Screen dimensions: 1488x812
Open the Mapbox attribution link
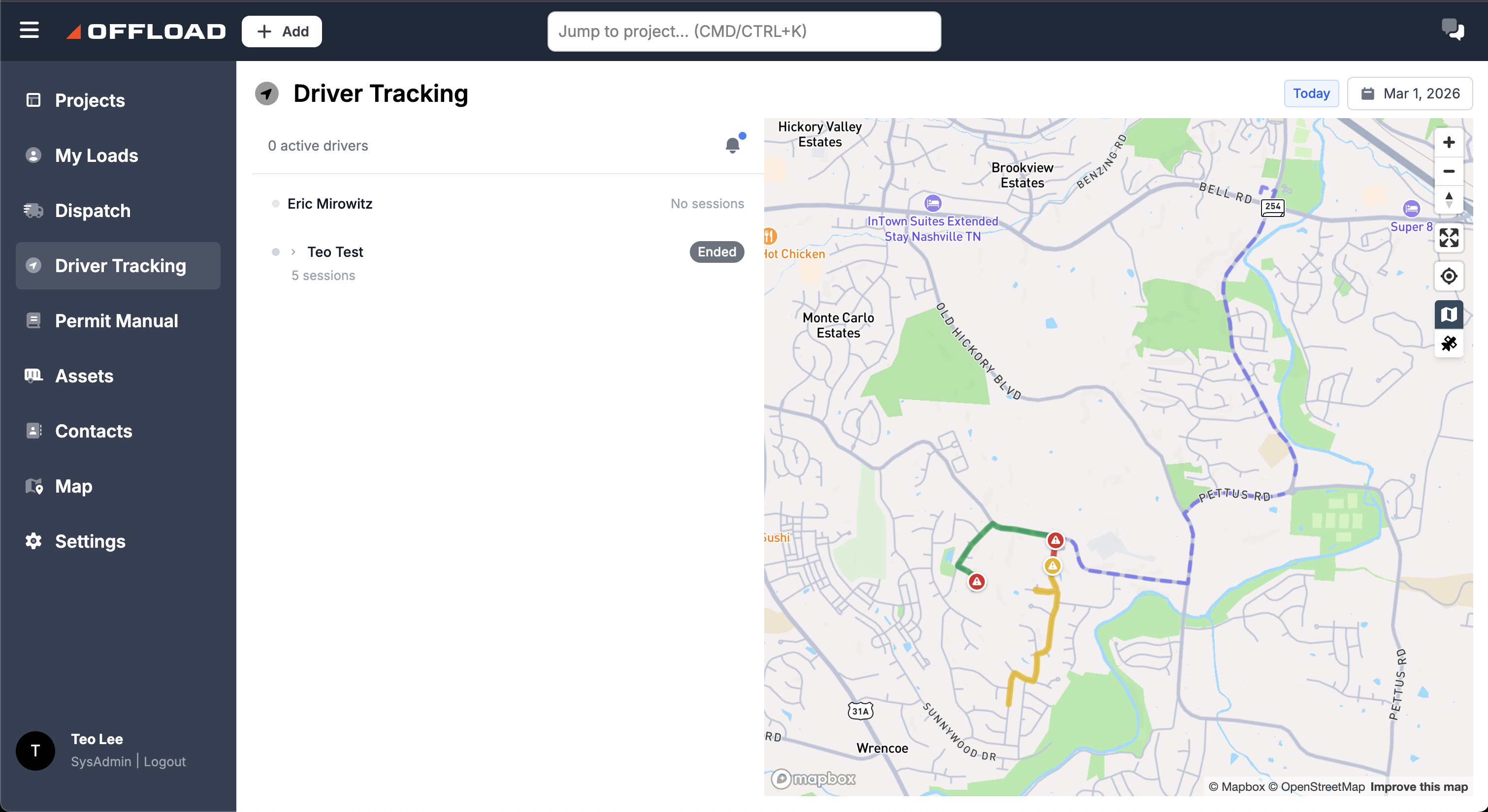[1236, 786]
